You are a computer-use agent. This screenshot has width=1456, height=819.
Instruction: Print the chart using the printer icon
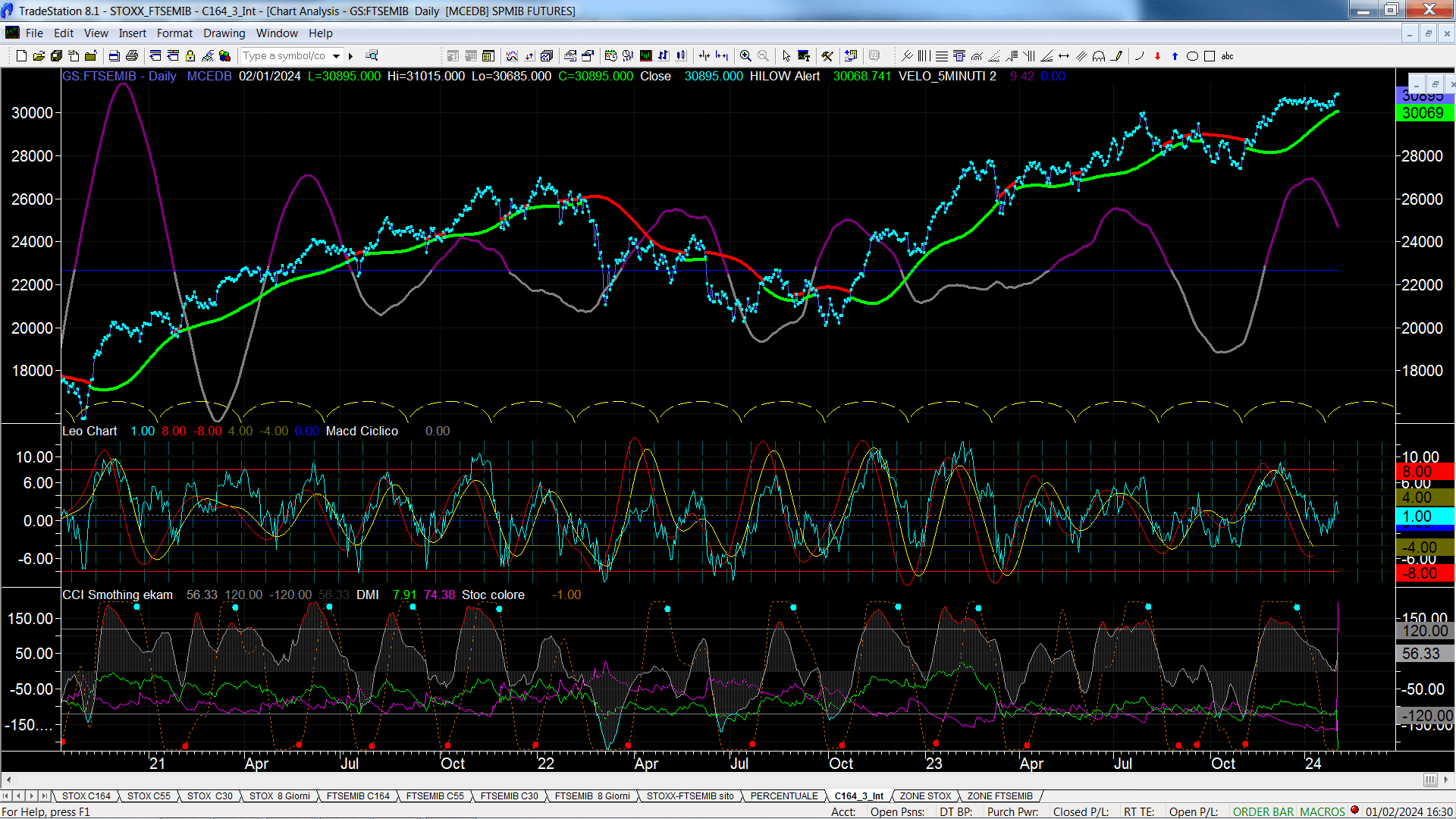pos(132,55)
